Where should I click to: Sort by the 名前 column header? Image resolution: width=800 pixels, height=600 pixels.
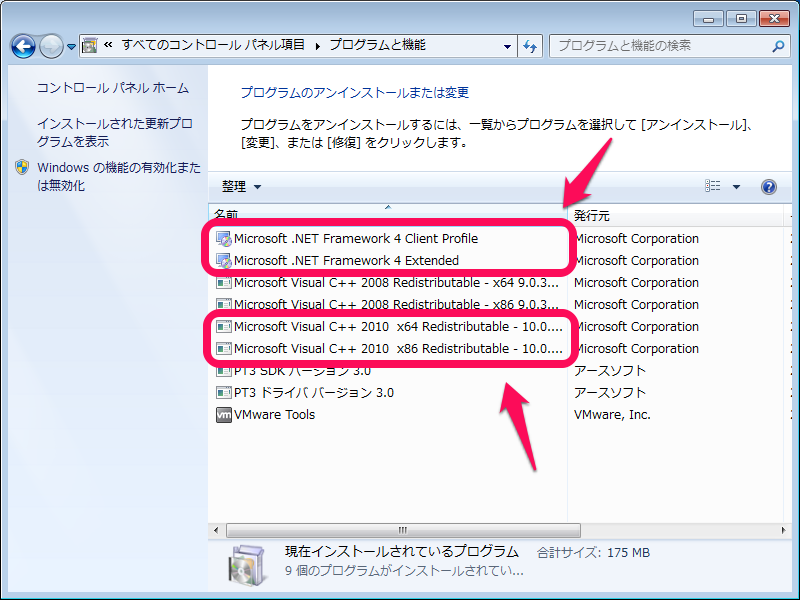[x=388, y=214]
